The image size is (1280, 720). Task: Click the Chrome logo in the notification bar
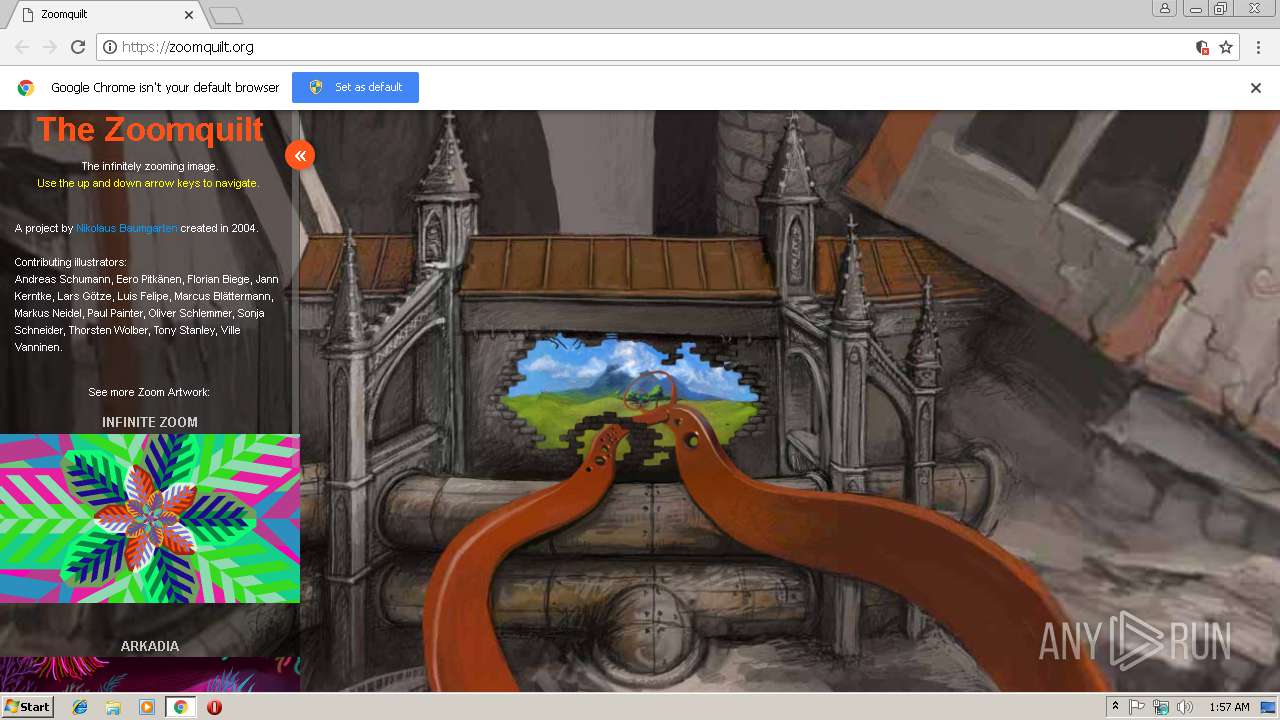tap(26, 88)
